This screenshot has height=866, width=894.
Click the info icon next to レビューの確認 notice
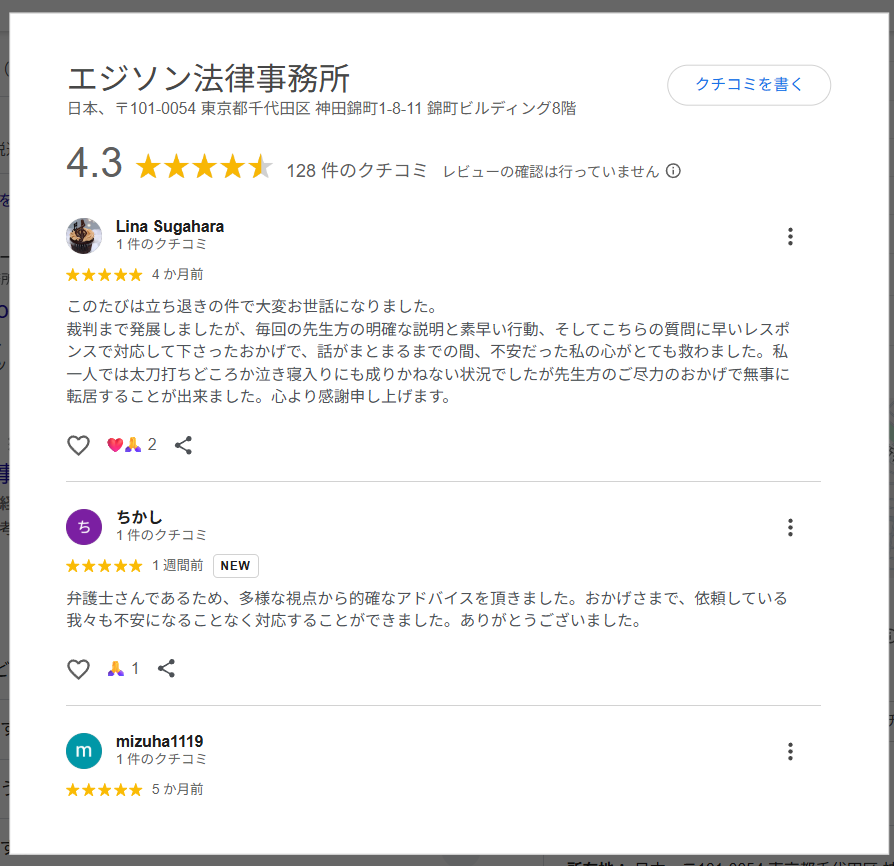point(675,171)
